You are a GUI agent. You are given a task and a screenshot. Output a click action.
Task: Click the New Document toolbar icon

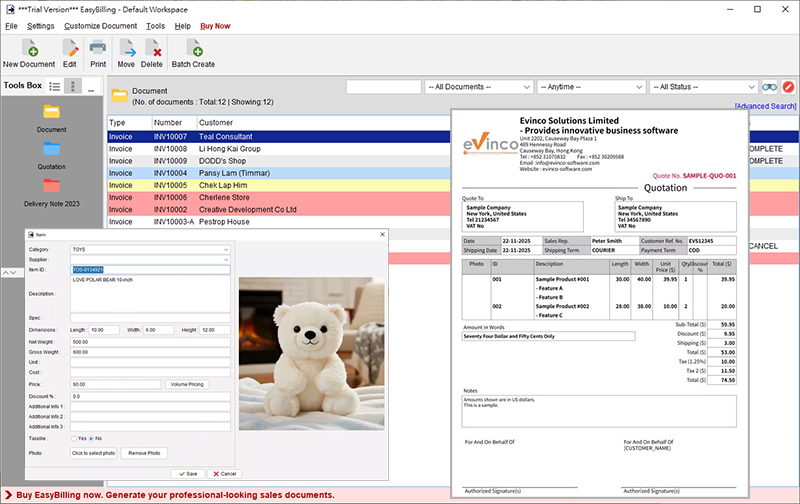click(x=29, y=53)
